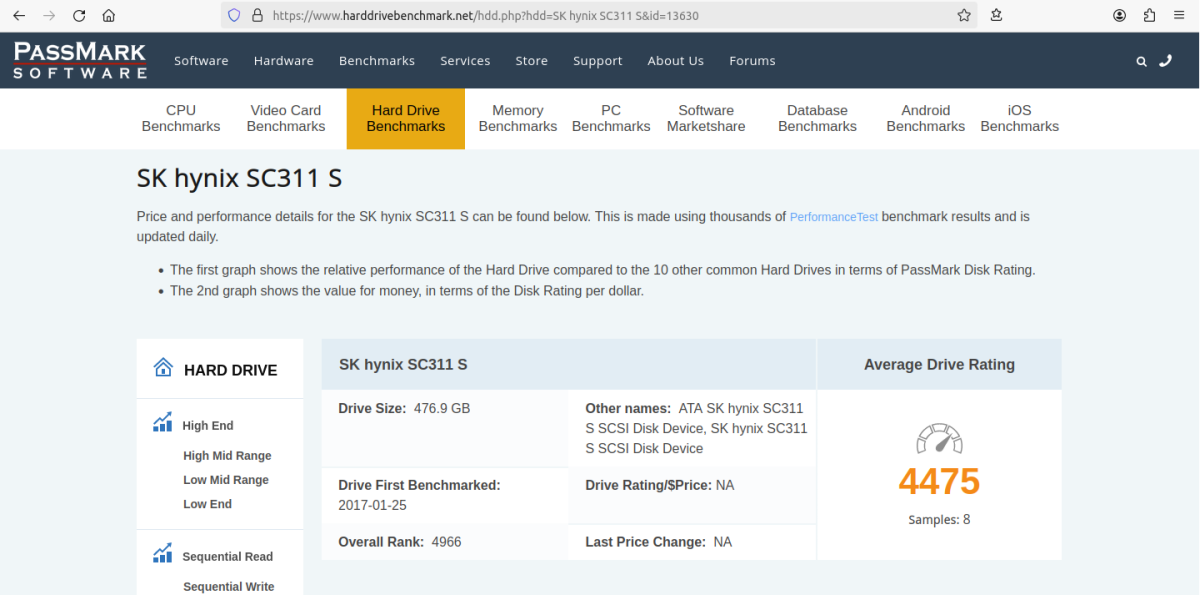The height and width of the screenshot is (595, 1200).
Task: Click the chart icon next to High End
Action: (163, 423)
